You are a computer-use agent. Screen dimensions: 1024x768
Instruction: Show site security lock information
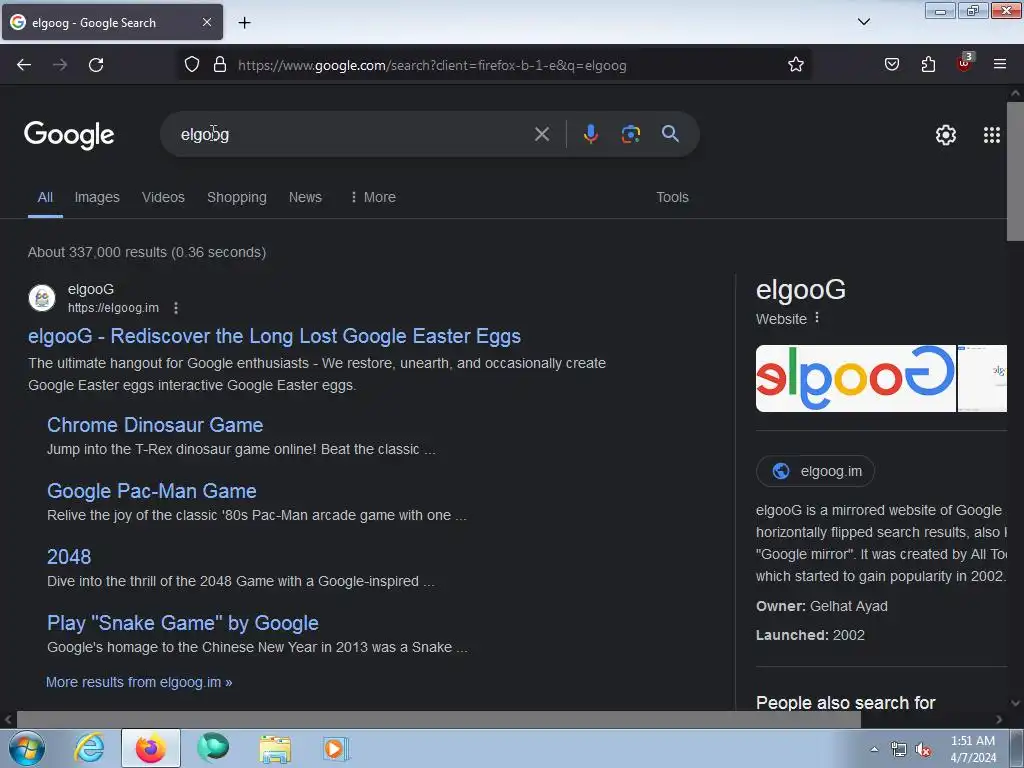point(220,65)
